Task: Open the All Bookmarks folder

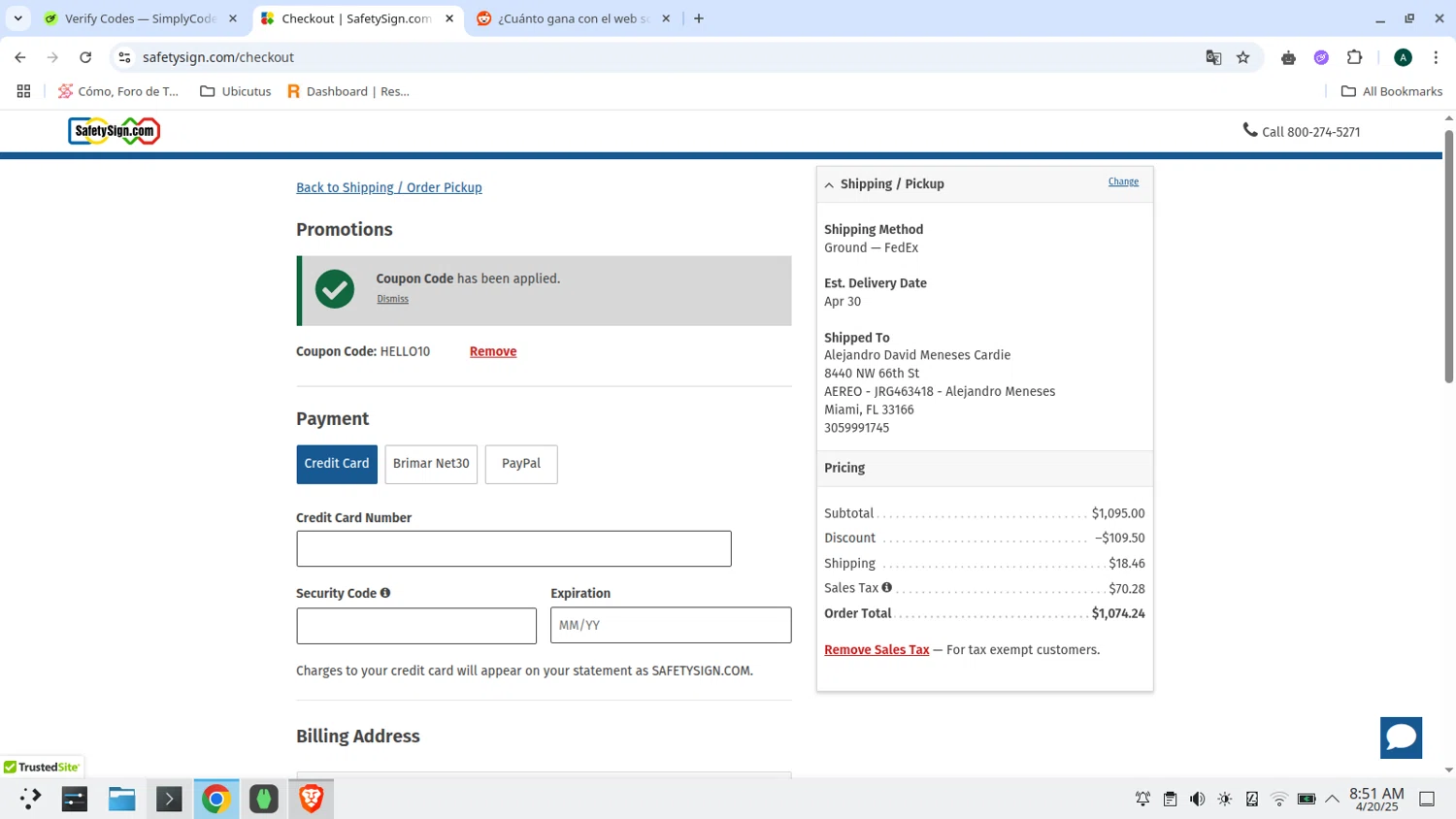Action: [1392, 91]
